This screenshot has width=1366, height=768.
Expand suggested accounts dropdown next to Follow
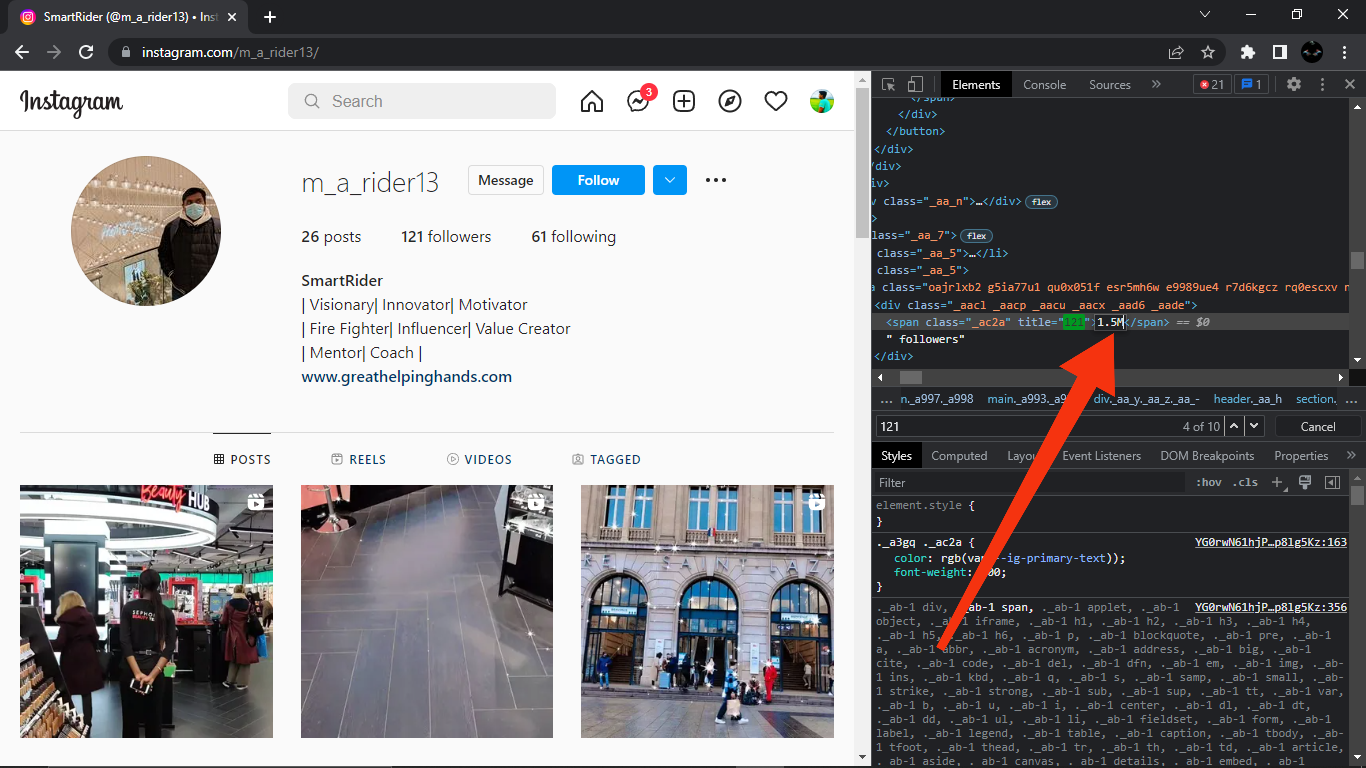(x=670, y=180)
